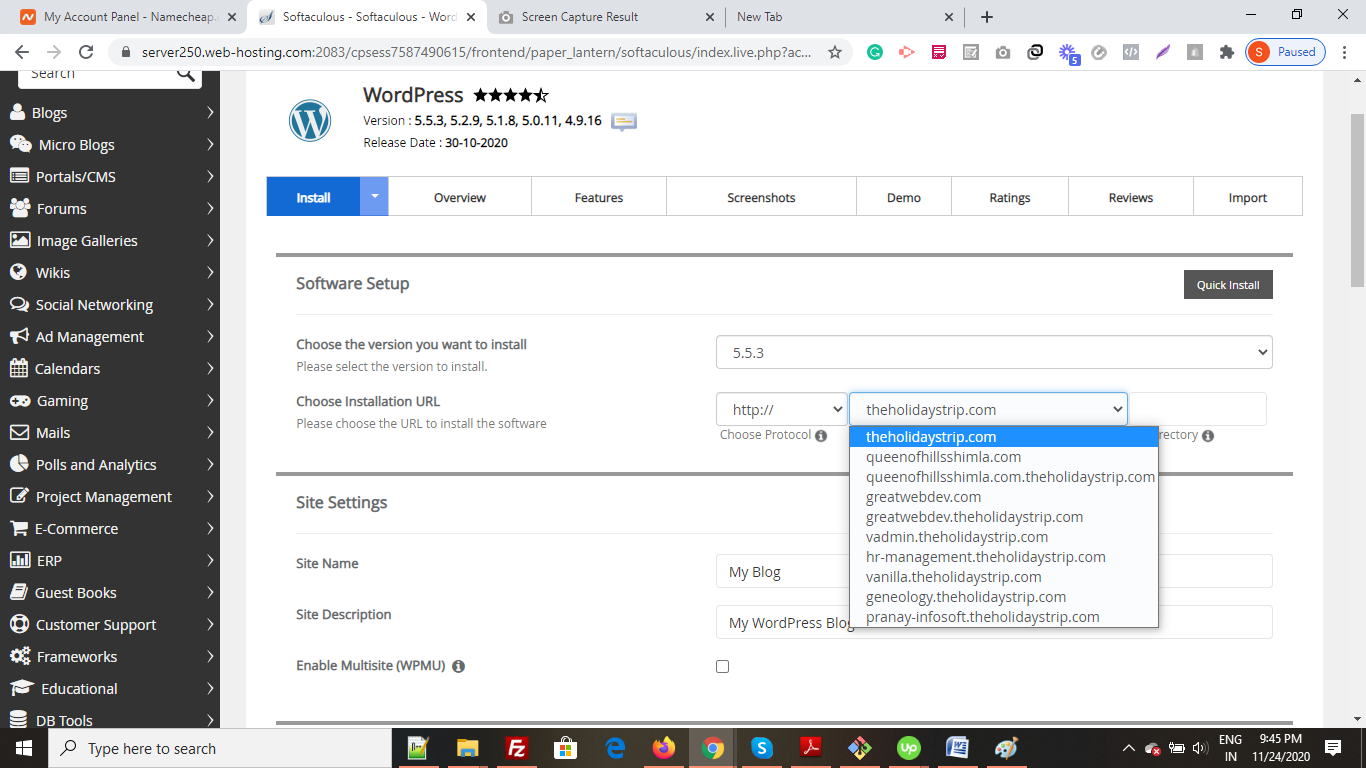This screenshot has height=768, width=1366.
Task: Select greatwebdev.com in domain list
Action: [x=1004, y=497]
